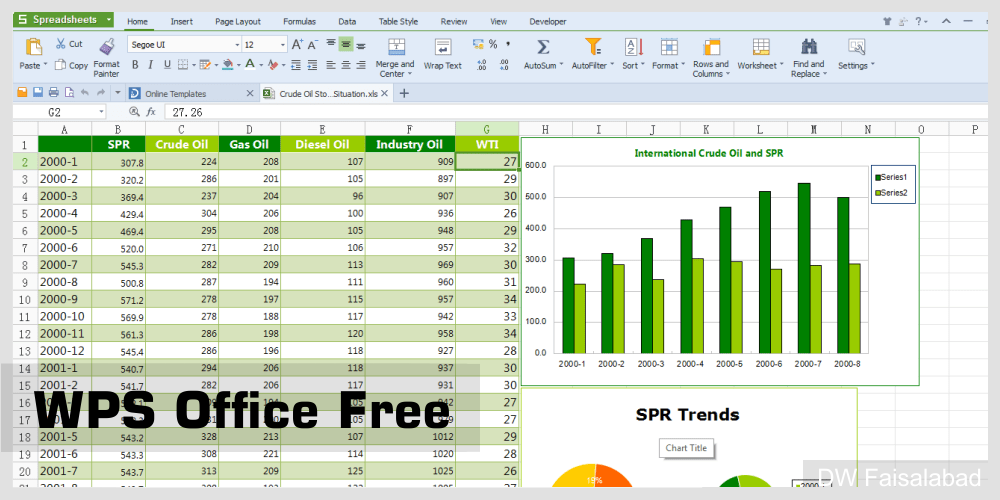
Task: Decrease font size with the A- icon
Action: pyautogui.click(x=312, y=45)
